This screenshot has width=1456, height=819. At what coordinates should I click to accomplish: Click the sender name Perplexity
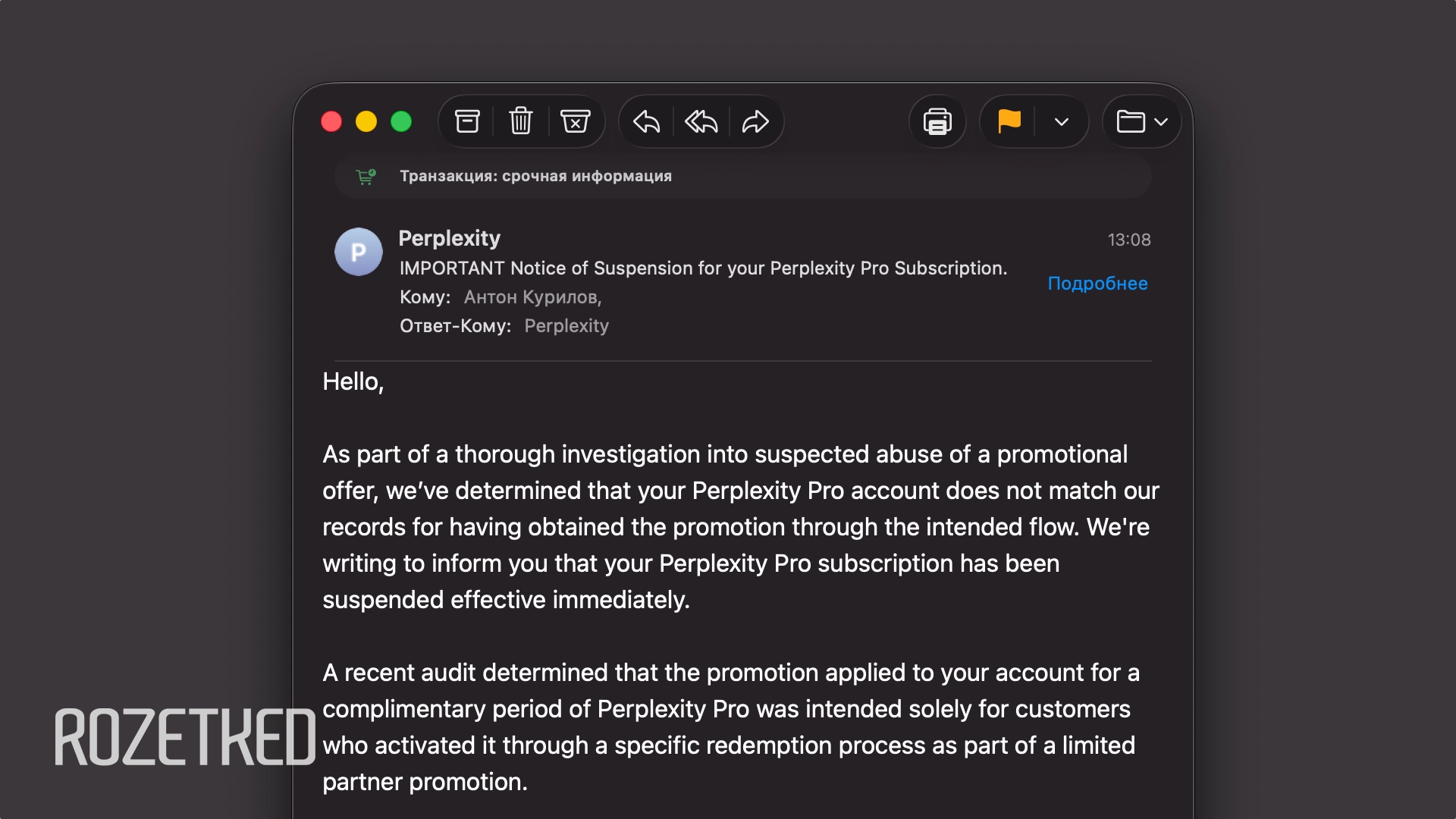[449, 238]
